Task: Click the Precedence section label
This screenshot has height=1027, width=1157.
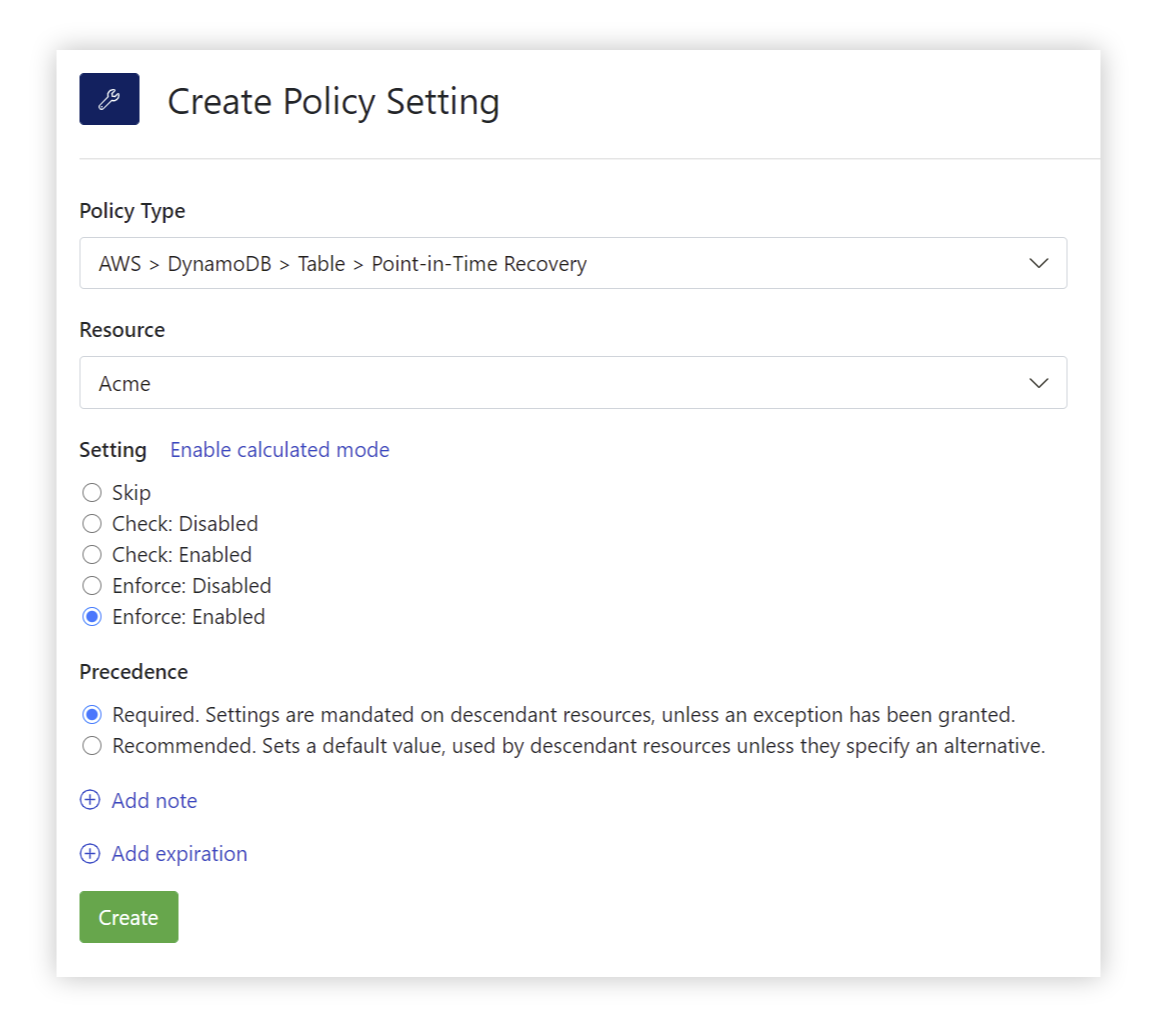Action: [x=133, y=671]
